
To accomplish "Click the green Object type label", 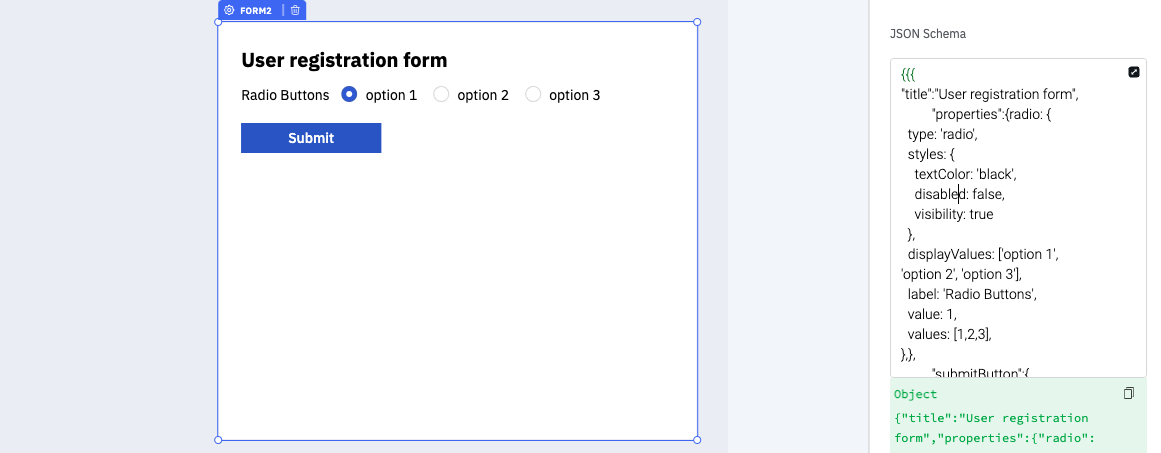I will coord(915,394).
